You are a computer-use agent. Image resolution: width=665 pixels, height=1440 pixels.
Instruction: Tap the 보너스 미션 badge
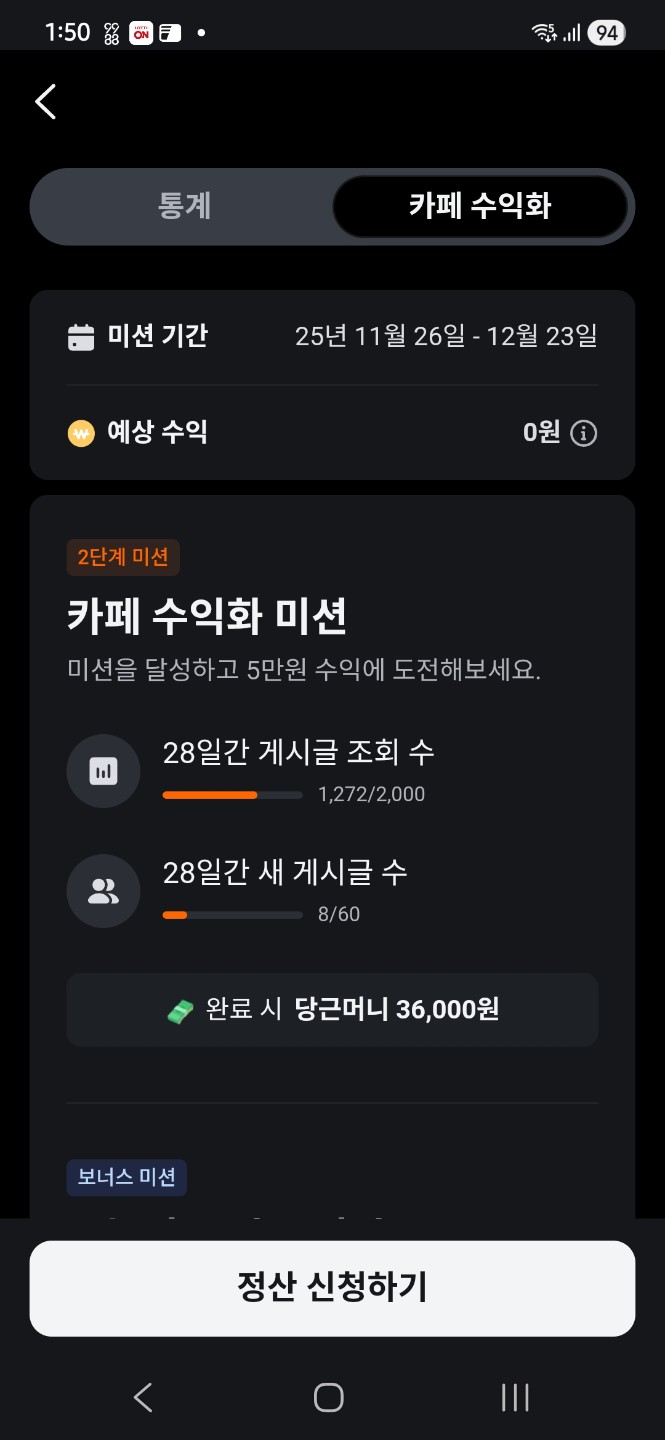click(x=127, y=1177)
